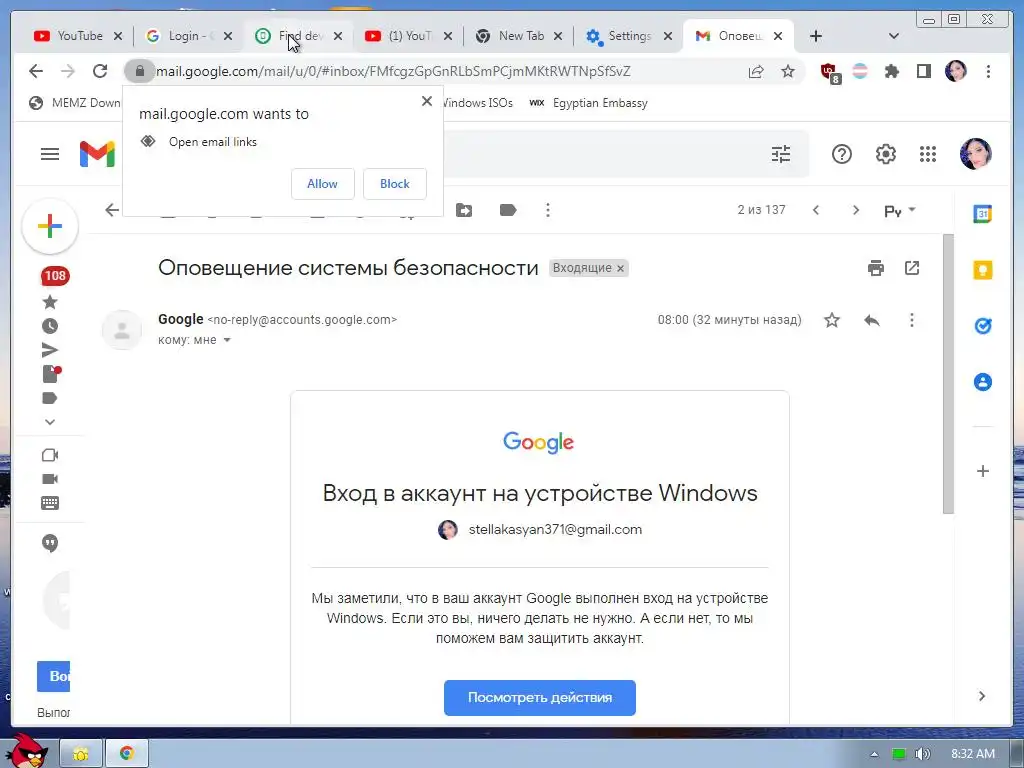Remove the Входящие label
The height and width of the screenshot is (768, 1024).
(x=620, y=268)
